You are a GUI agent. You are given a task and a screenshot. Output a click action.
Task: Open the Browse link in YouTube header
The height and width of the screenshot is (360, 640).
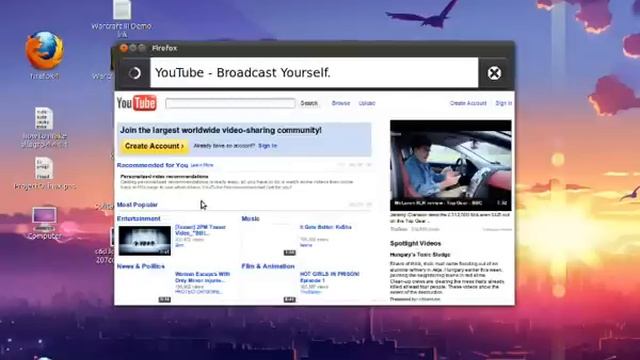tap(341, 103)
